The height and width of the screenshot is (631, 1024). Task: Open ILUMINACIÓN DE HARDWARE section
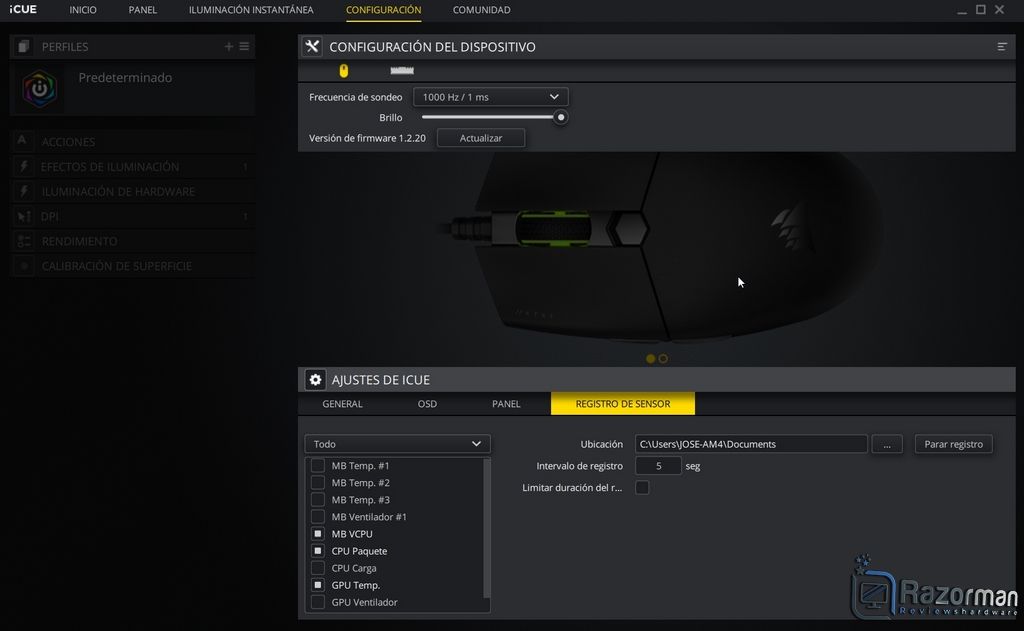(x=132, y=191)
